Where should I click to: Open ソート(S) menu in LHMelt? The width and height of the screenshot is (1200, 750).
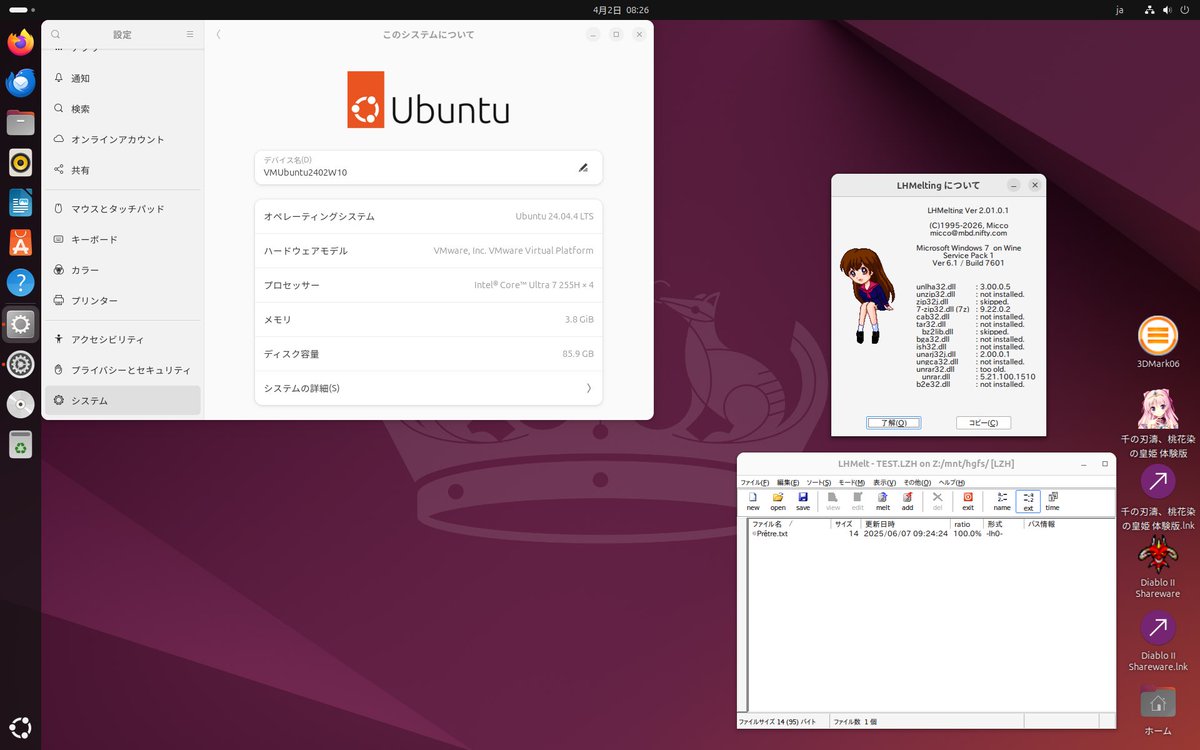click(x=819, y=482)
